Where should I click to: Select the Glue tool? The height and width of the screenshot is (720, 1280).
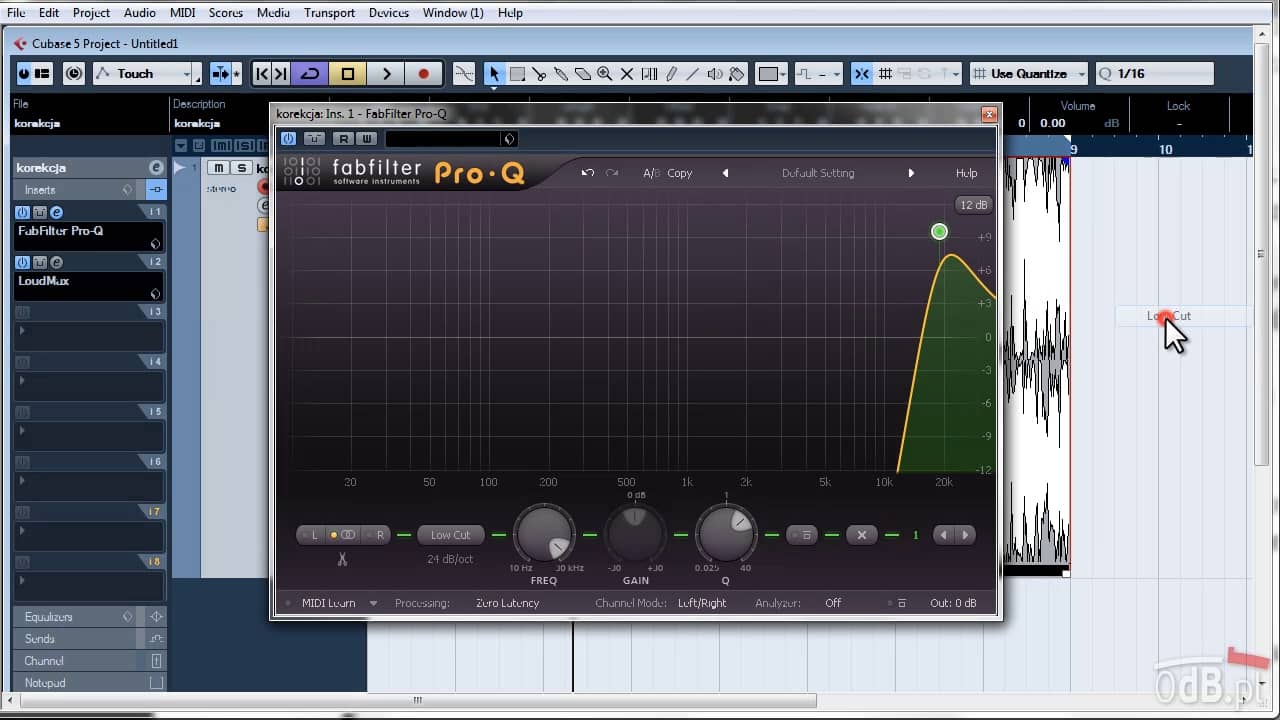pyautogui.click(x=561, y=74)
